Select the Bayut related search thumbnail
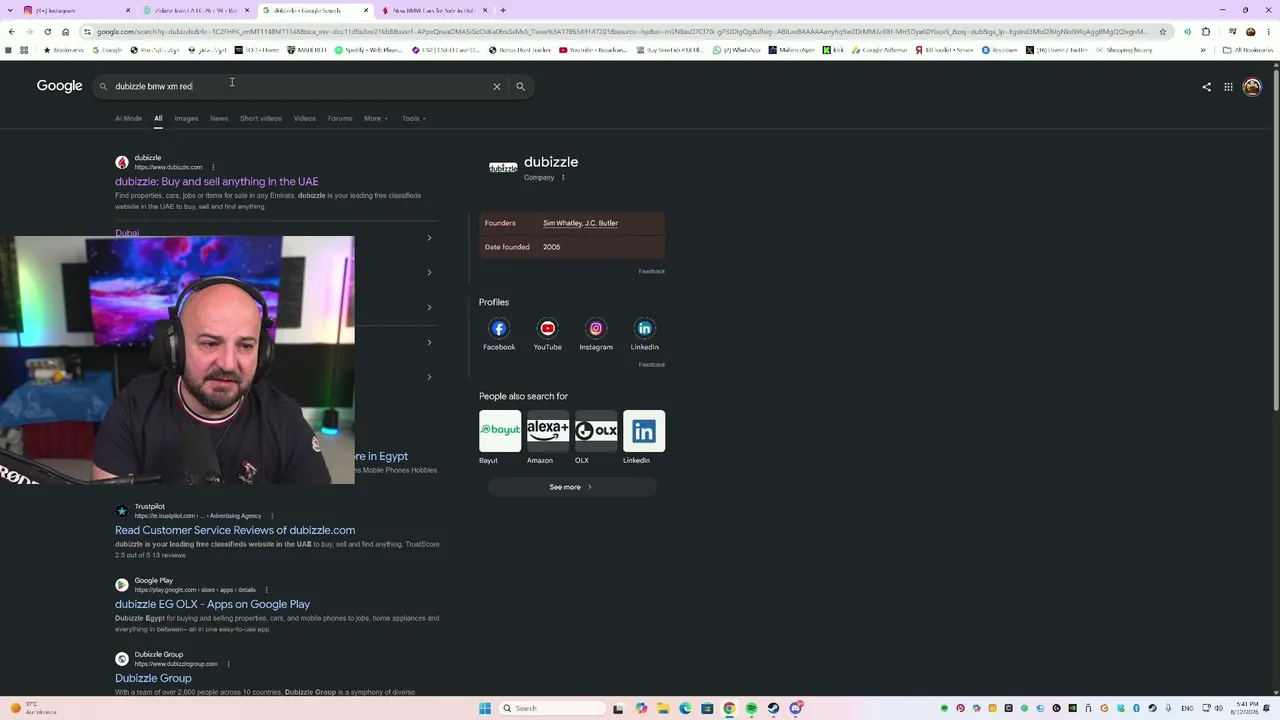The width and height of the screenshot is (1280, 720). pyautogui.click(x=500, y=431)
